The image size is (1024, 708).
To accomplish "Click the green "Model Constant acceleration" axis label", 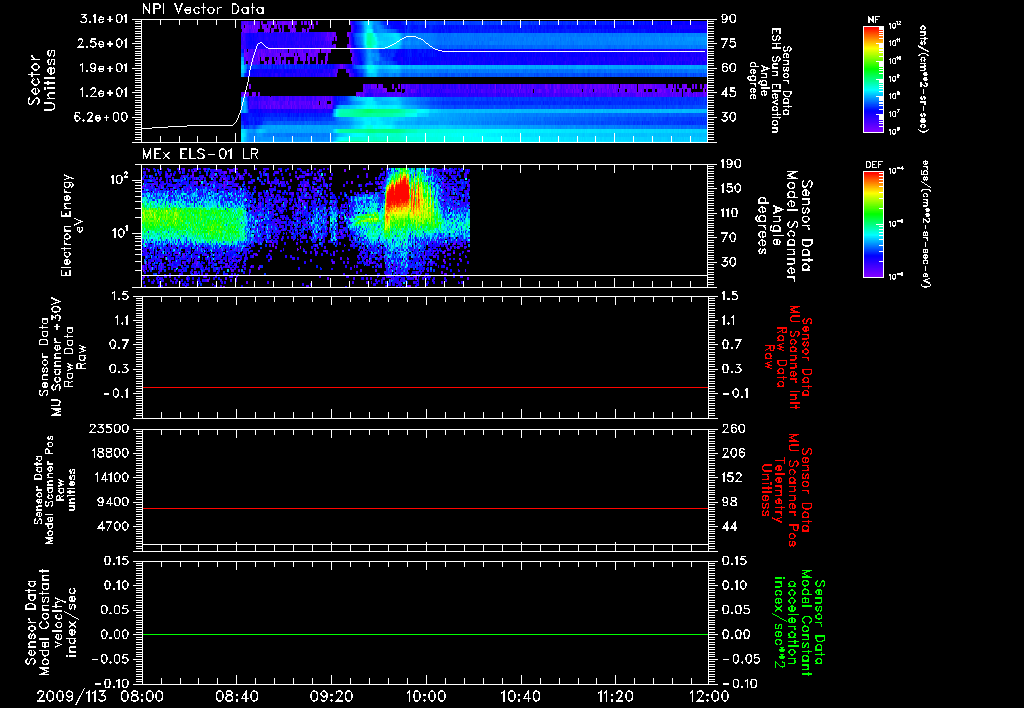I will pyautogui.click(x=799, y=624).
